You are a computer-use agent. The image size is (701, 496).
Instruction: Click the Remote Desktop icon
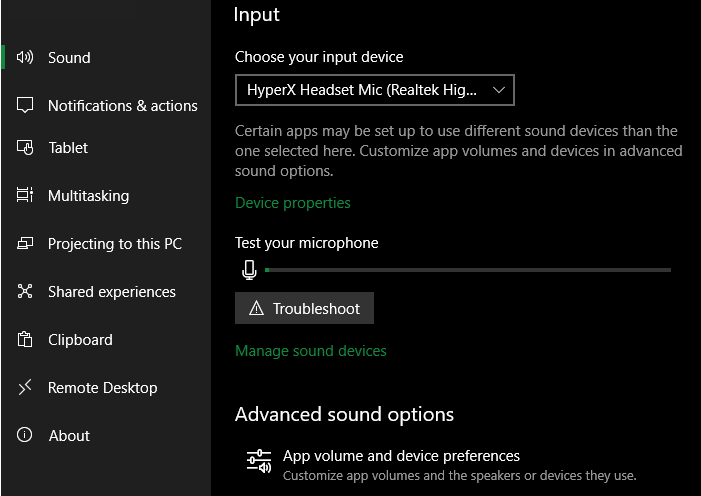point(25,387)
